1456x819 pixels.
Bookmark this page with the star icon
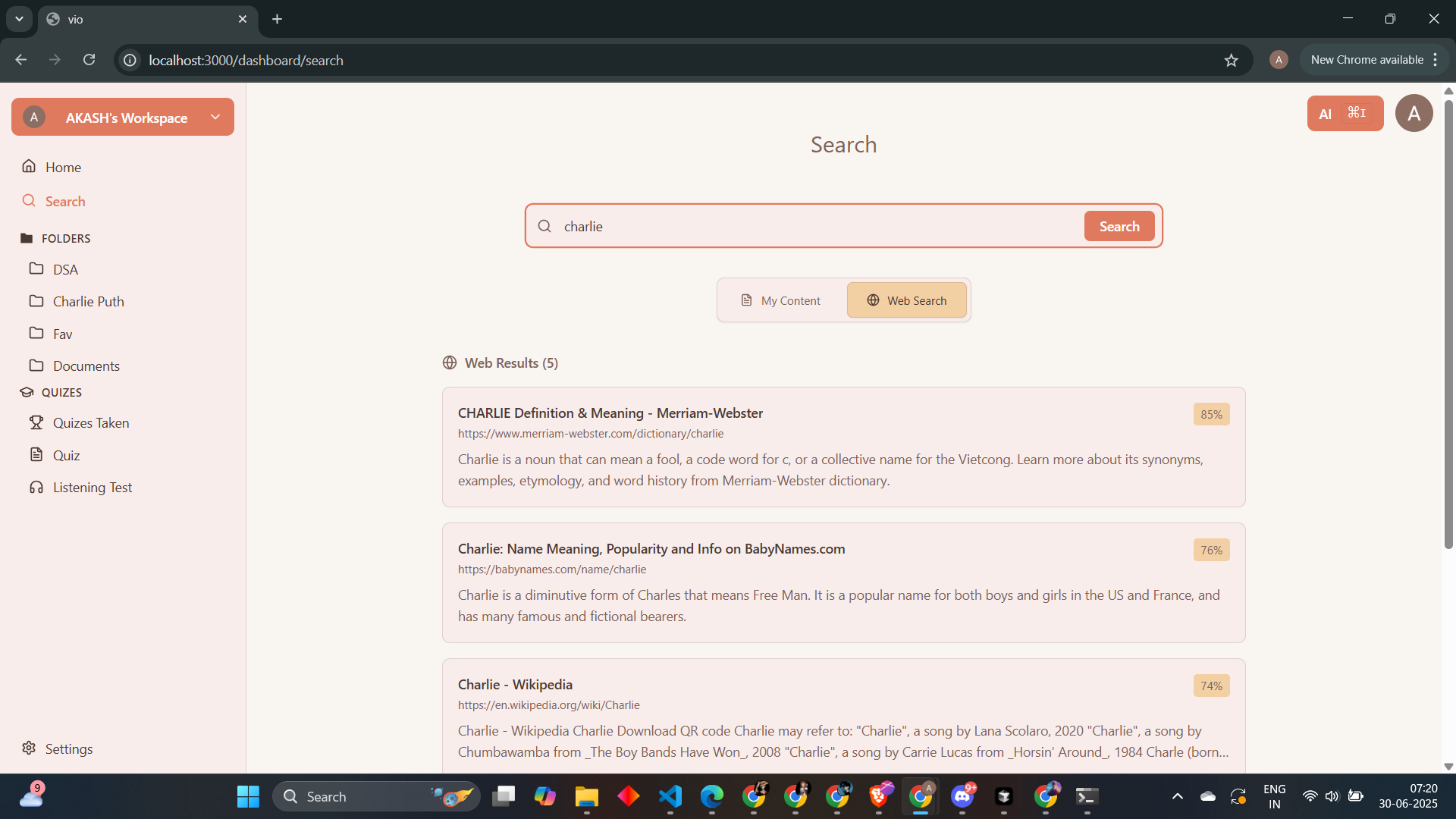click(x=1231, y=60)
